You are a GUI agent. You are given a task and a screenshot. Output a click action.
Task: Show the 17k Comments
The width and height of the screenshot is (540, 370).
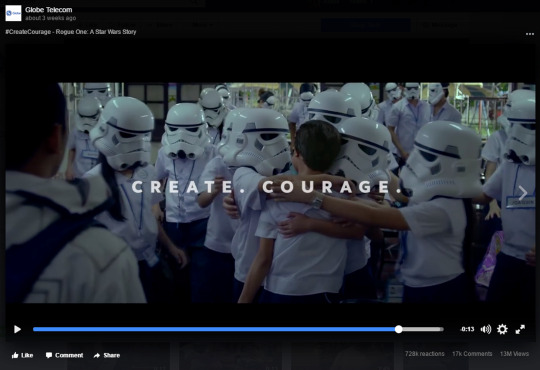472,354
